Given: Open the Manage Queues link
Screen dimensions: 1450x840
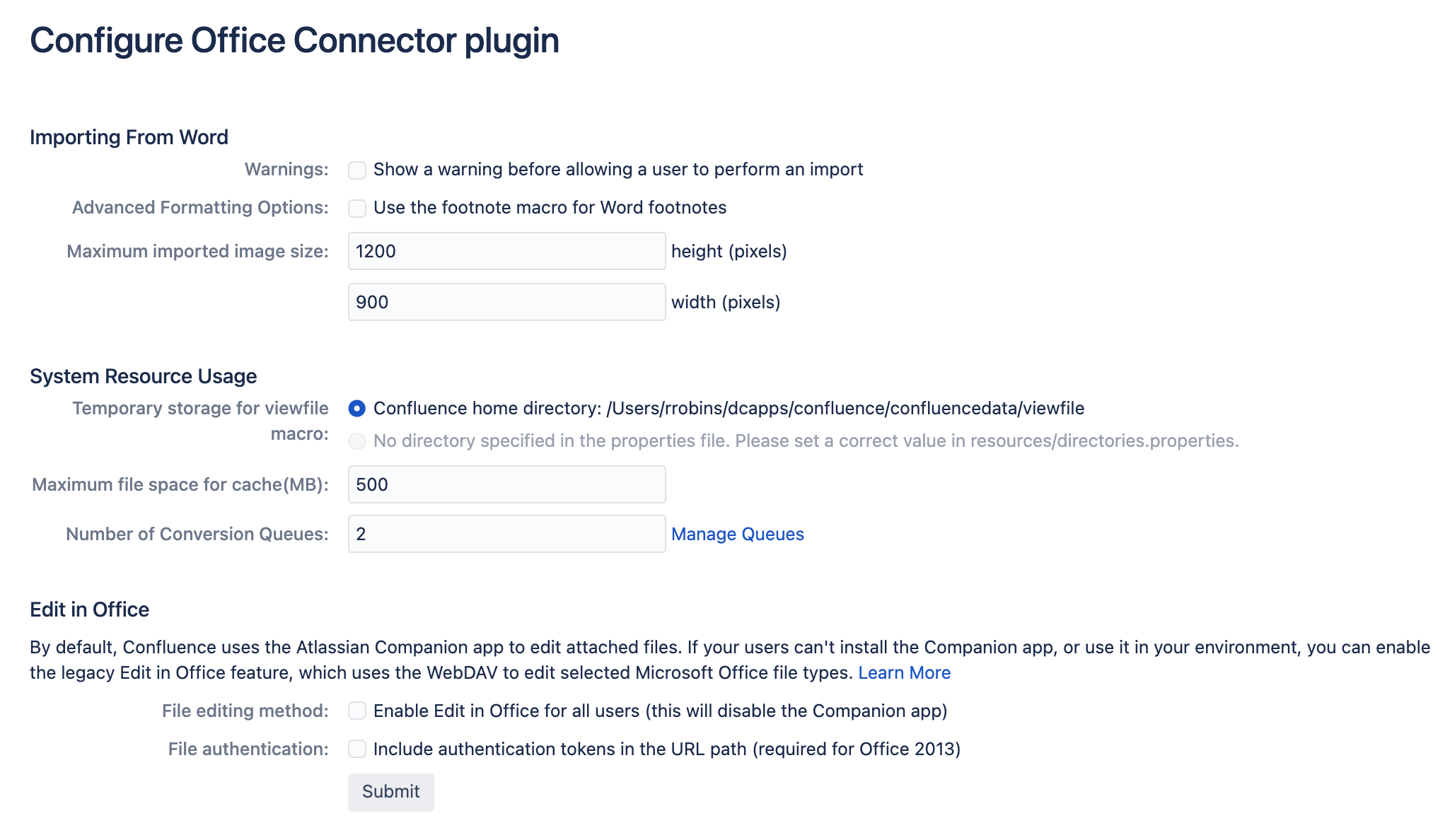Looking at the screenshot, I should 737,534.
